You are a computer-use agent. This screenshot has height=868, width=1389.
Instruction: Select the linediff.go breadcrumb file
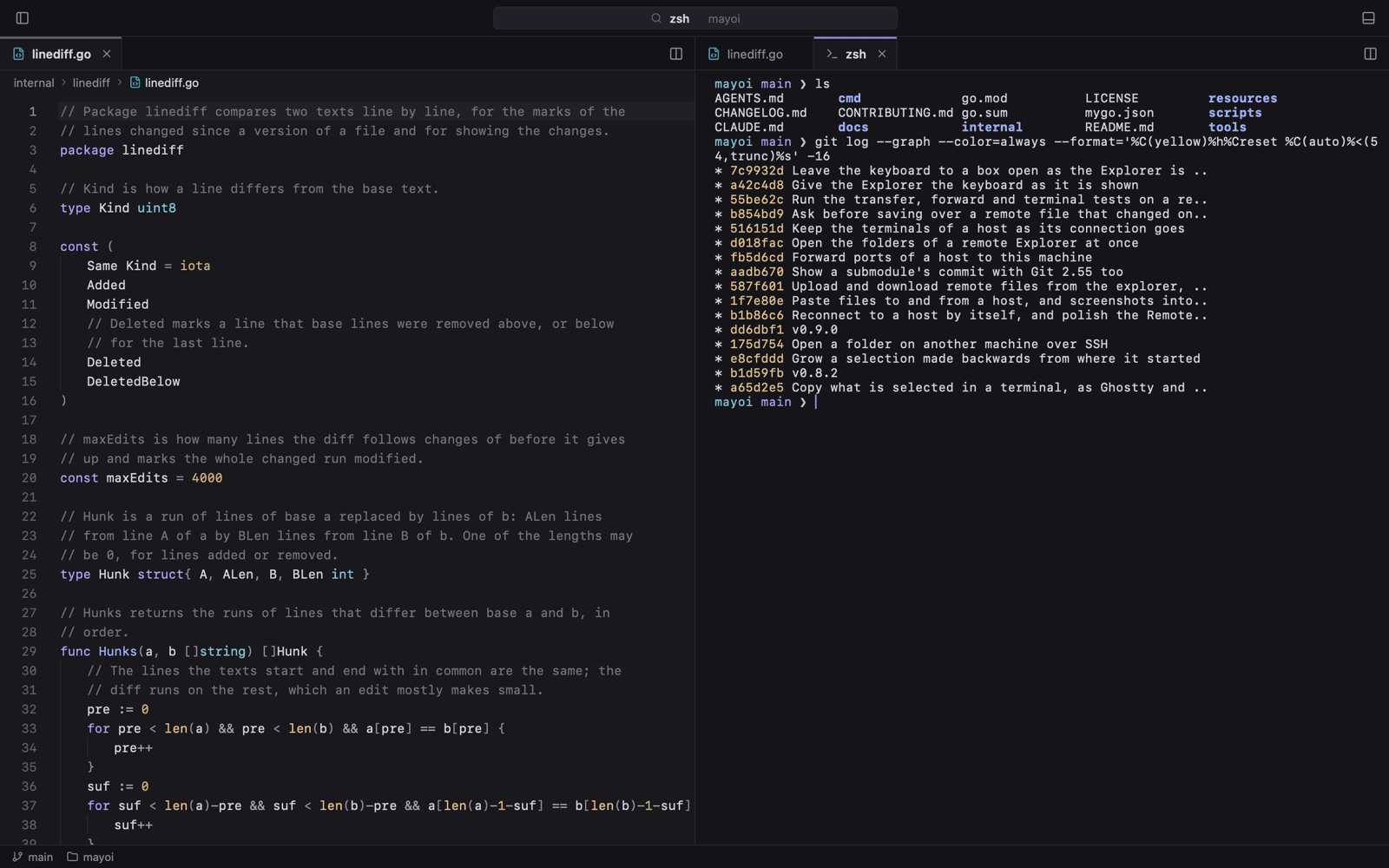(x=172, y=82)
